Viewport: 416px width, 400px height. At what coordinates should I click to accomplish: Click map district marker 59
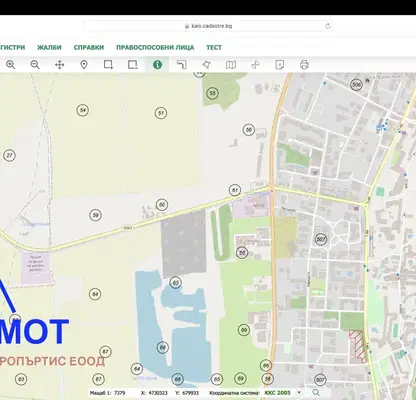coord(95,215)
